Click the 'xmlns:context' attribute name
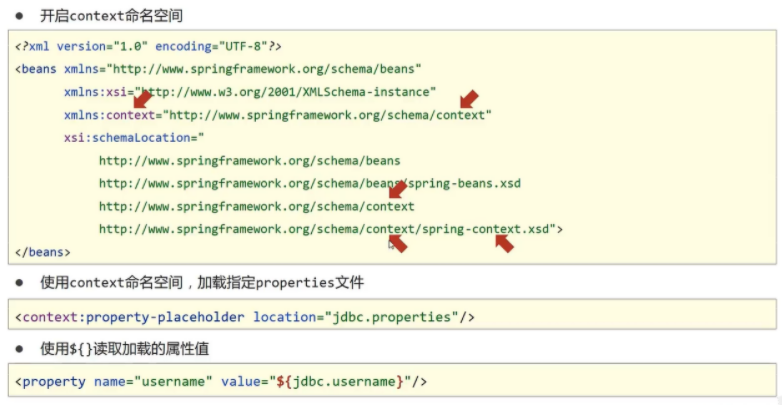Image resolution: width=782 pixels, height=407 pixels. (x=110, y=115)
